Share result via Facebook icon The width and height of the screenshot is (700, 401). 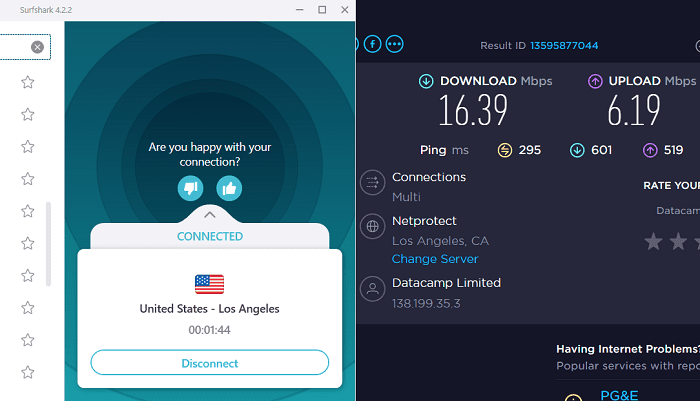(373, 44)
